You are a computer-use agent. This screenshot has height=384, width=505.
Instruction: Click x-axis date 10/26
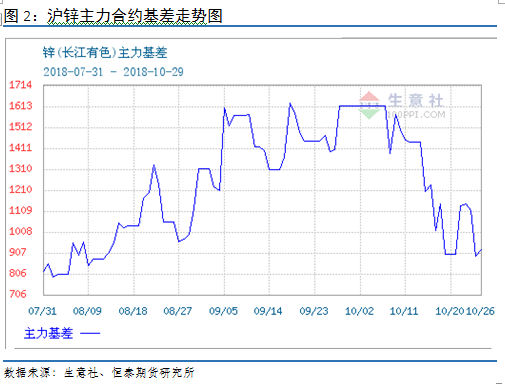(480, 311)
